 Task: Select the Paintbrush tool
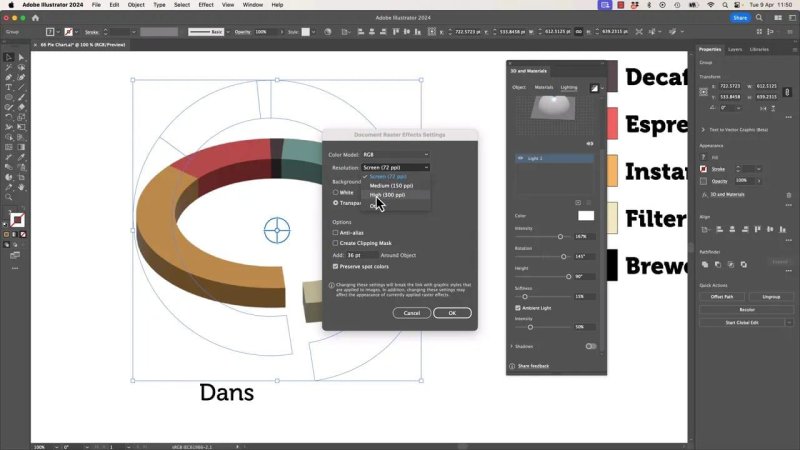click(x=21, y=97)
